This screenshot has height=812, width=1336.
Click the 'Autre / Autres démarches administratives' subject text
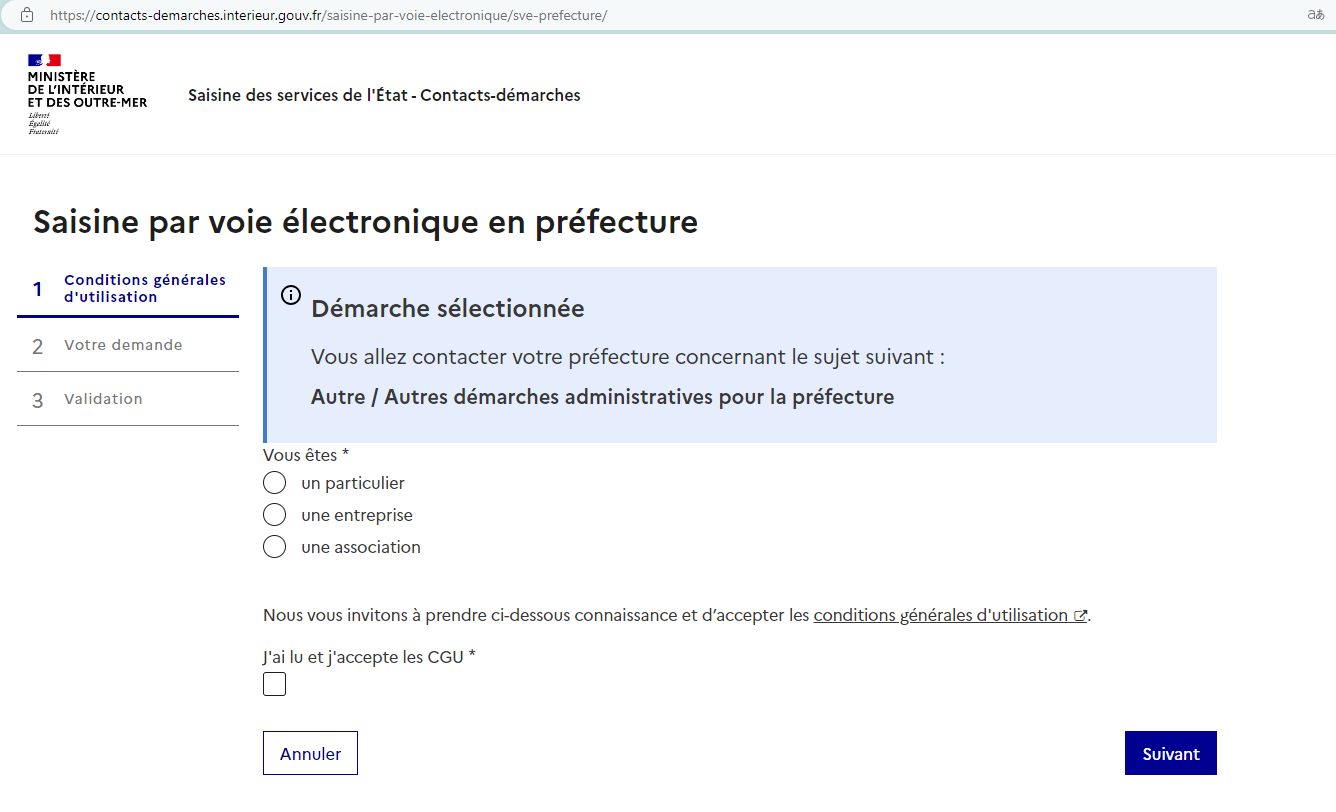point(602,397)
